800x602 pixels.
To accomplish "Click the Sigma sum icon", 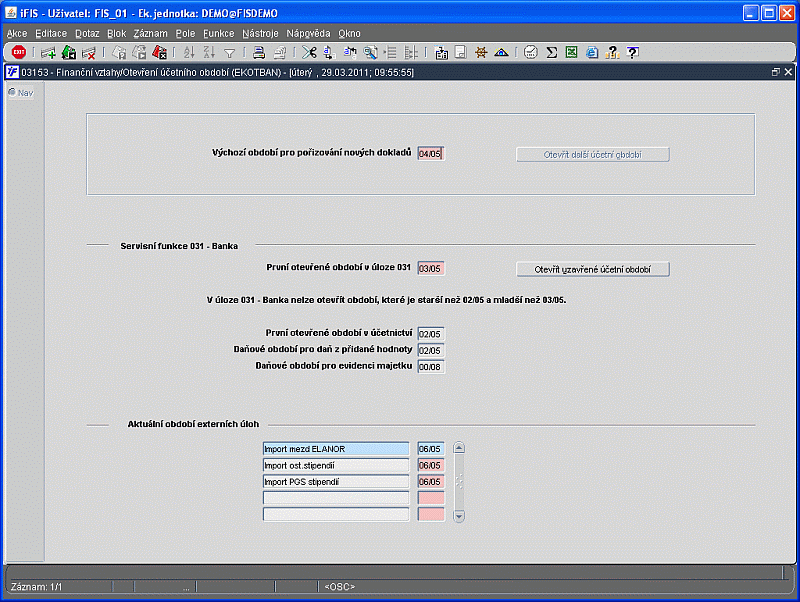I will tap(552, 52).
